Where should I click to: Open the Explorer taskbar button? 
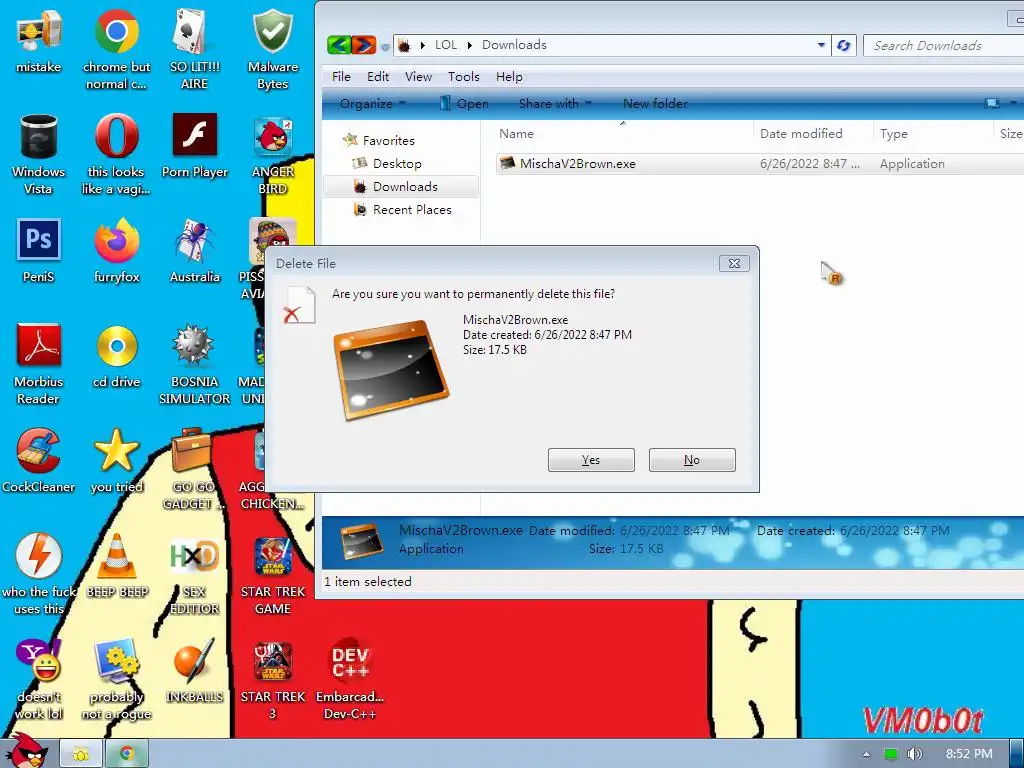point(81,754)
